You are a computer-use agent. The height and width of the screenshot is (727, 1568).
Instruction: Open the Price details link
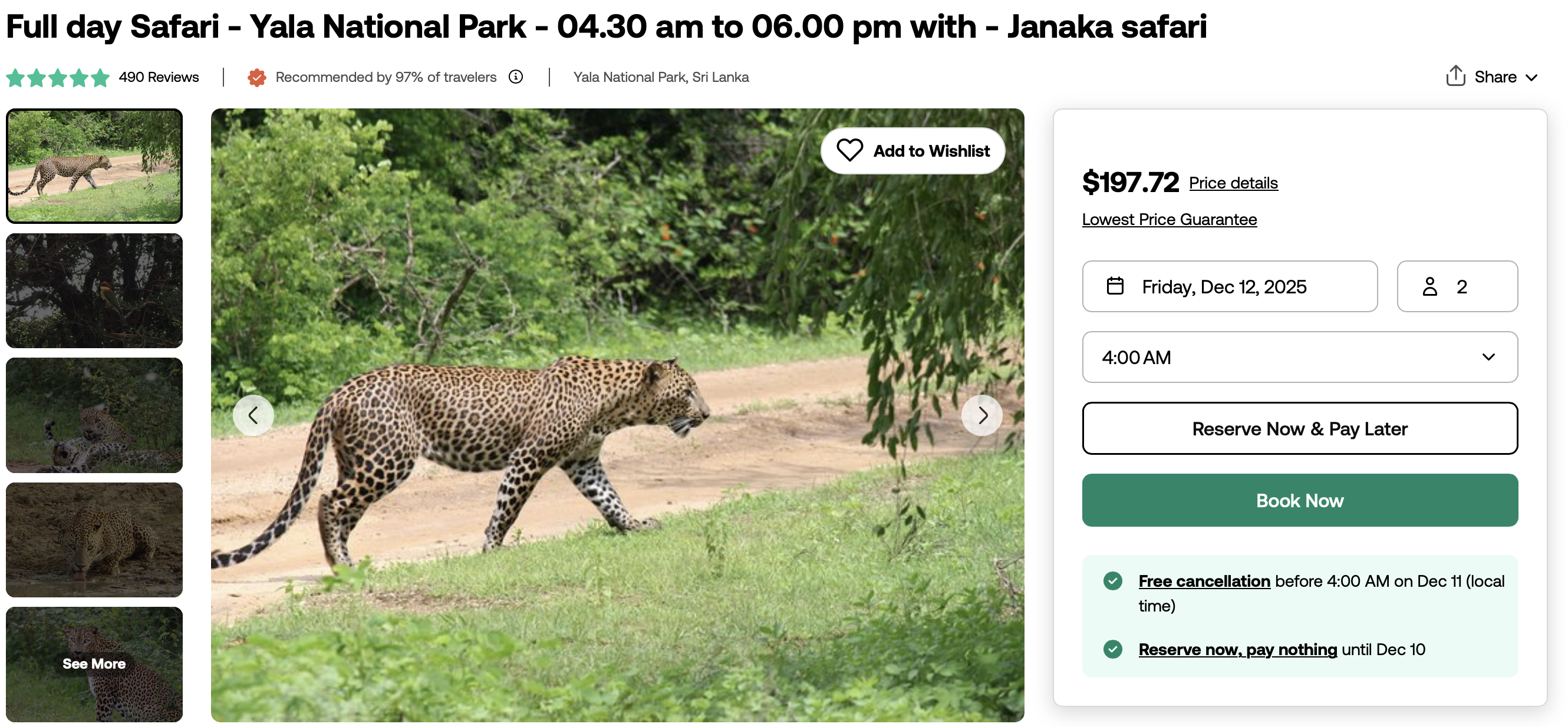(1233, 183)
